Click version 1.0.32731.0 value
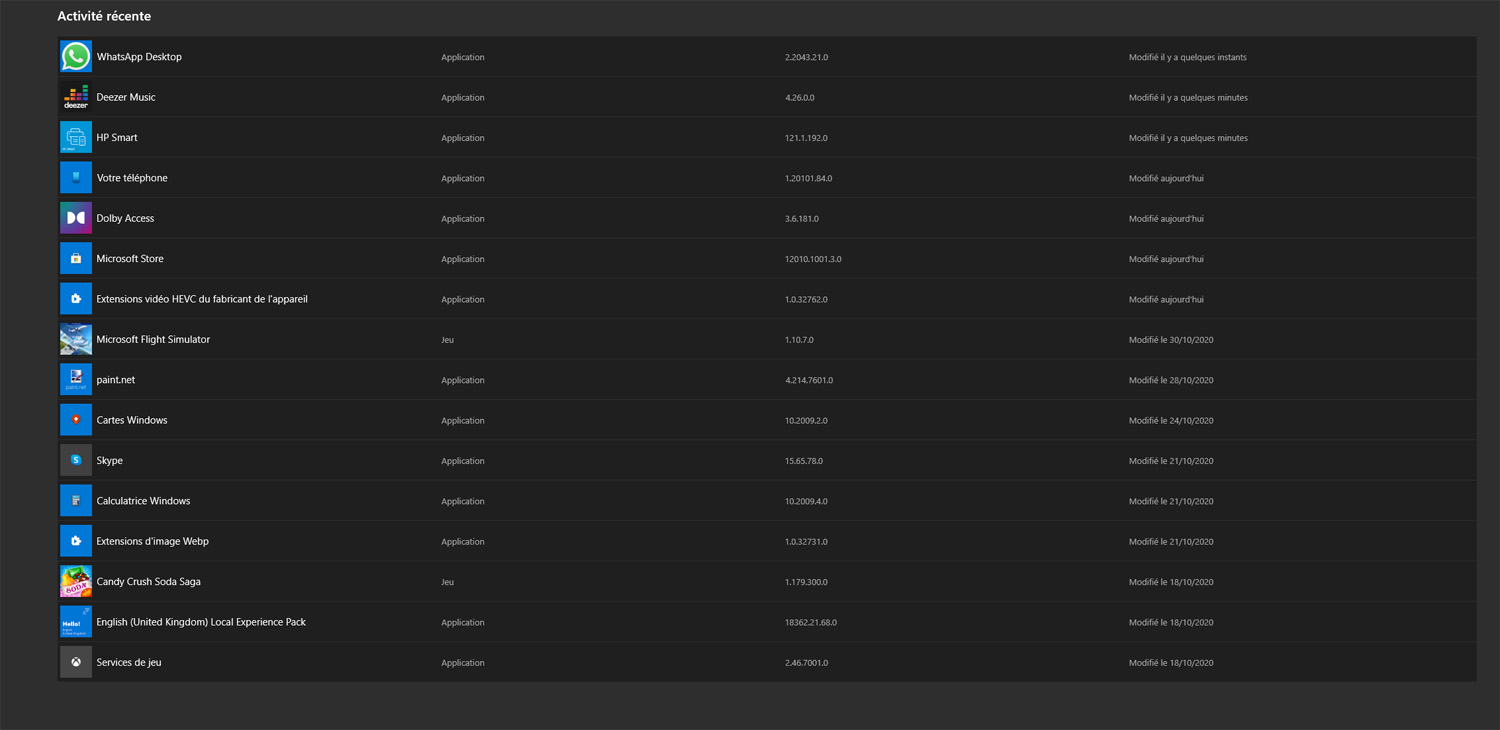 806,541
